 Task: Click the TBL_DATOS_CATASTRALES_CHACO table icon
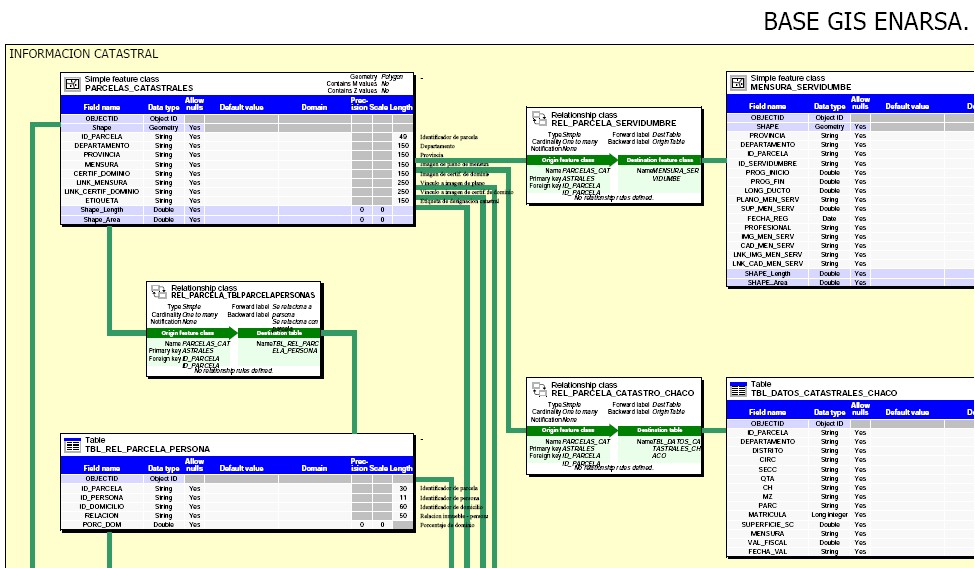[x=738, y=389]
